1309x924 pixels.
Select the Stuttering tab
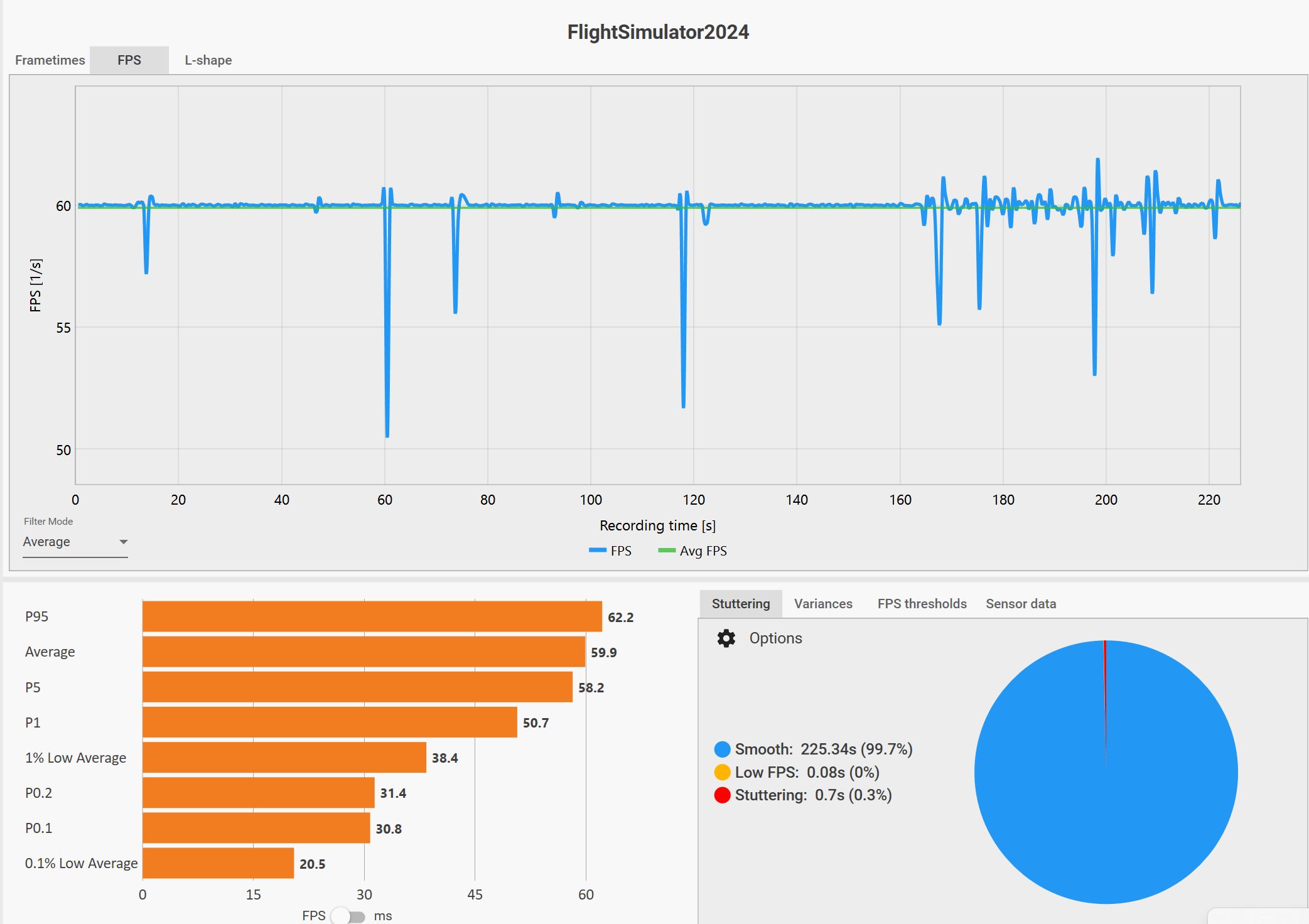tap(741, 604)
